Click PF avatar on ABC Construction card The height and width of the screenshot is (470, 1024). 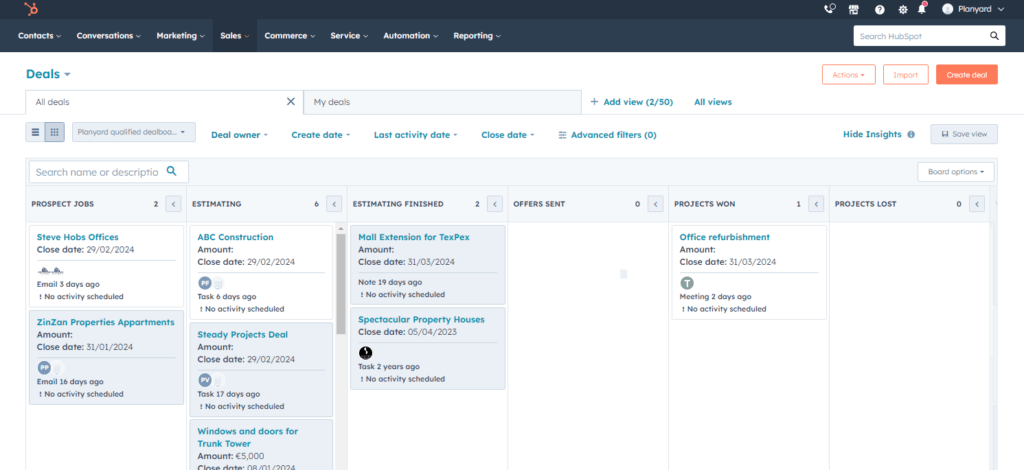pyautogui.click(x=204, y=283)
